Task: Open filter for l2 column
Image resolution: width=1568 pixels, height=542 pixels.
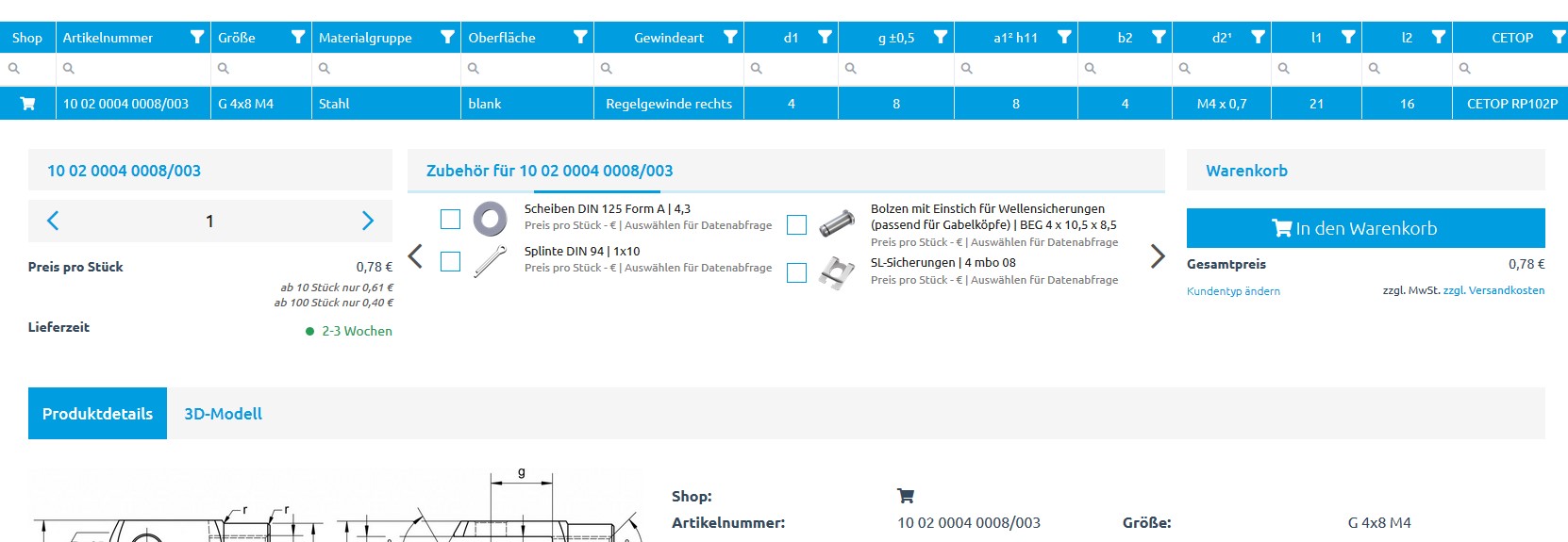Action: (1439, 38)
